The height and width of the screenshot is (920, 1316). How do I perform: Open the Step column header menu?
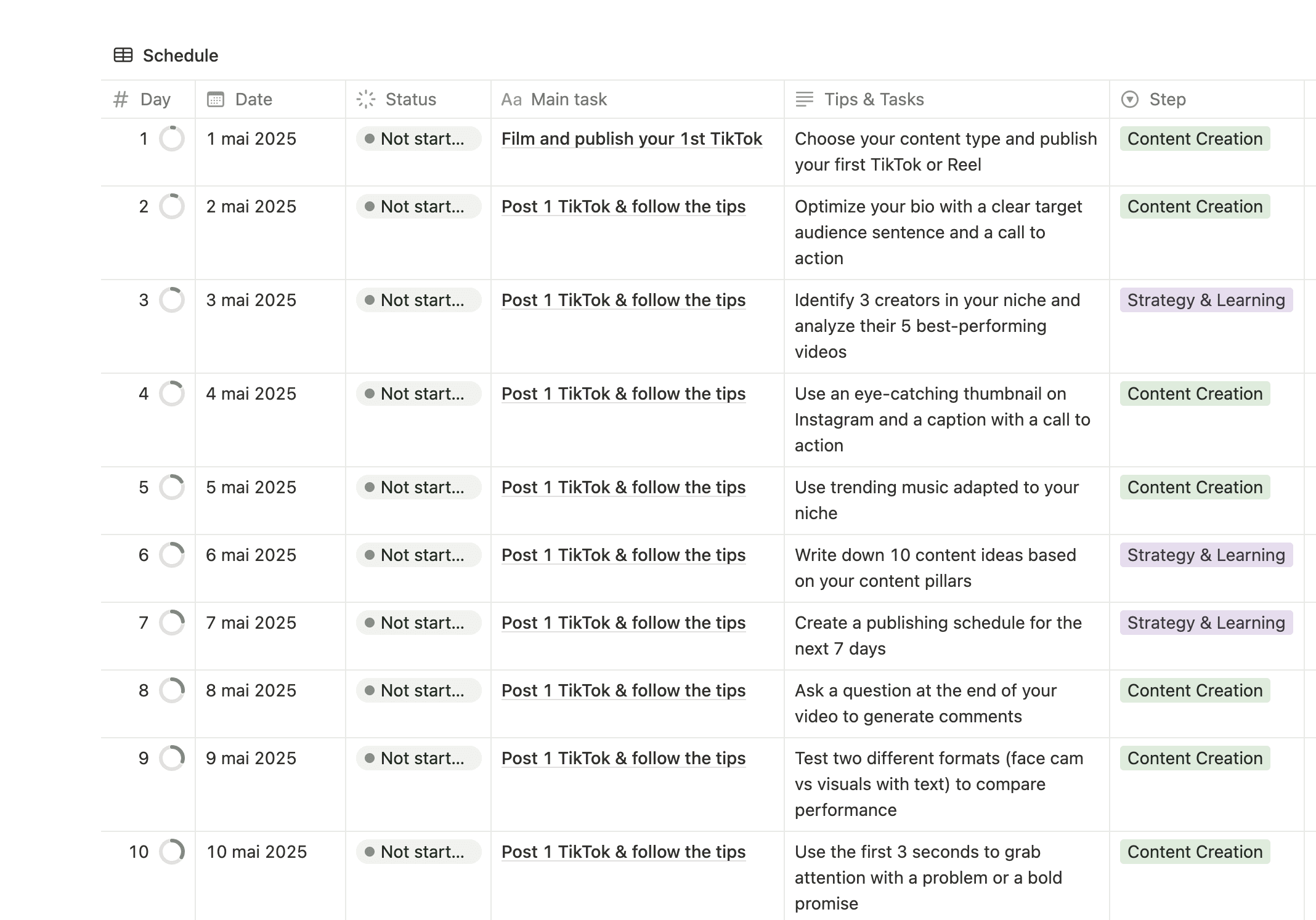1207,99
